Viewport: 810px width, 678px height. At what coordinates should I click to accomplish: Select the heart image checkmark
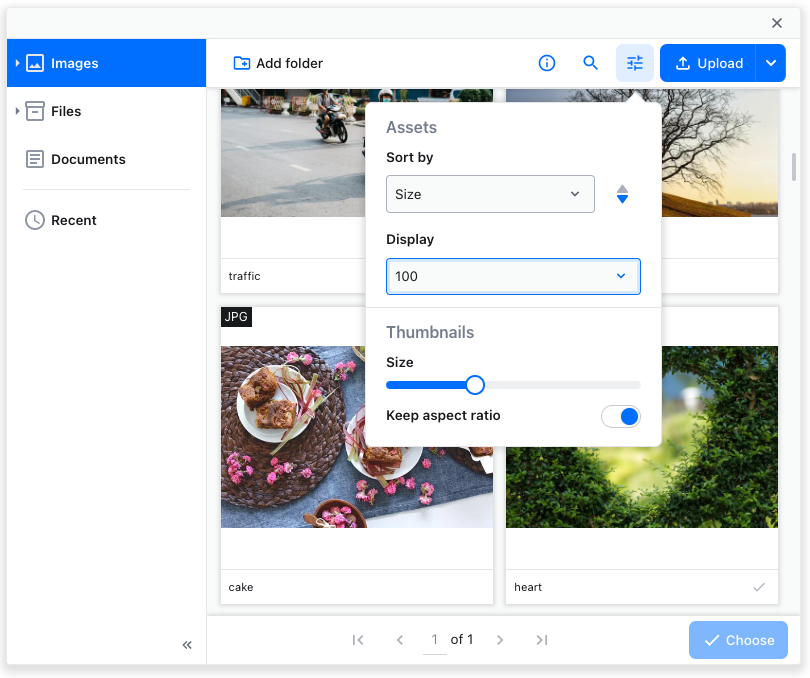tap(759, 587)
